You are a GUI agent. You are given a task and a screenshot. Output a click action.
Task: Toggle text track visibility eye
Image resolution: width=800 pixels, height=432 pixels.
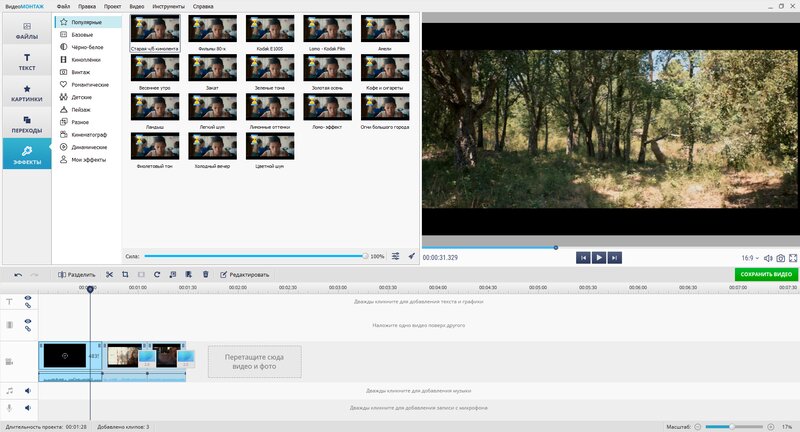(28, 298)
